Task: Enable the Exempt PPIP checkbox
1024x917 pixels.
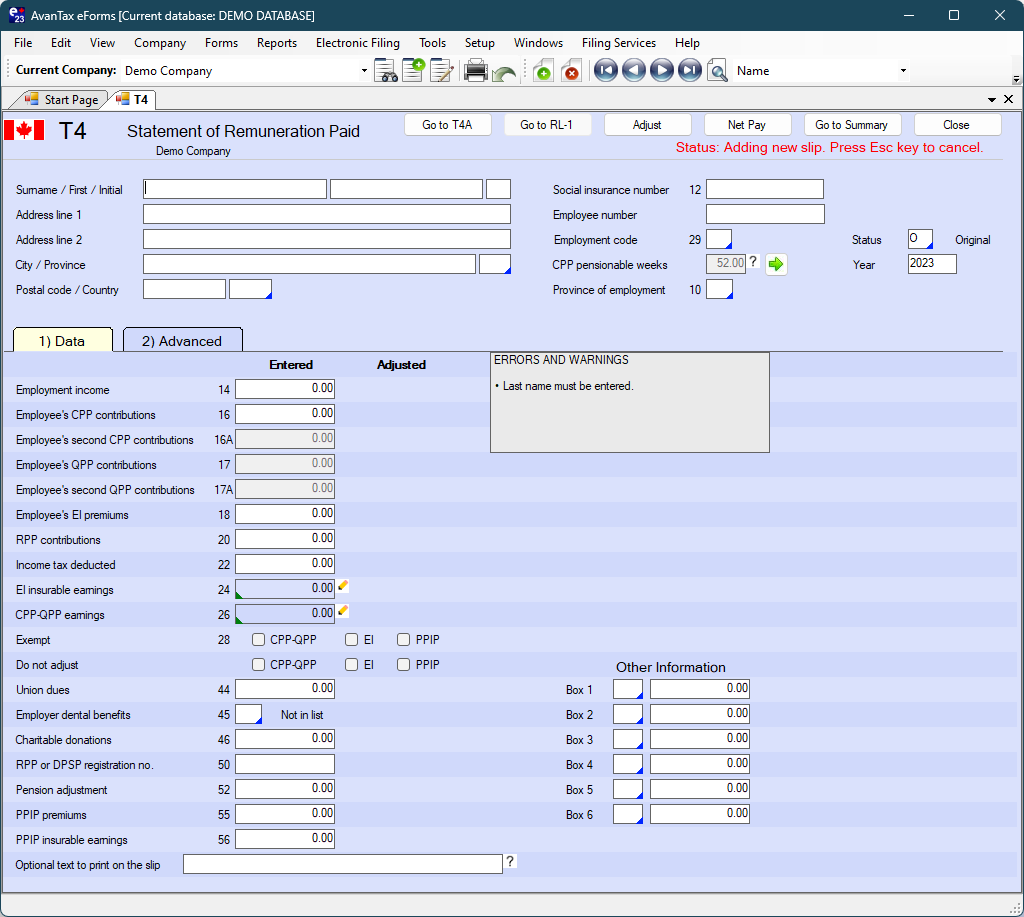Action: pyautogui.click(x=404, y=640)
